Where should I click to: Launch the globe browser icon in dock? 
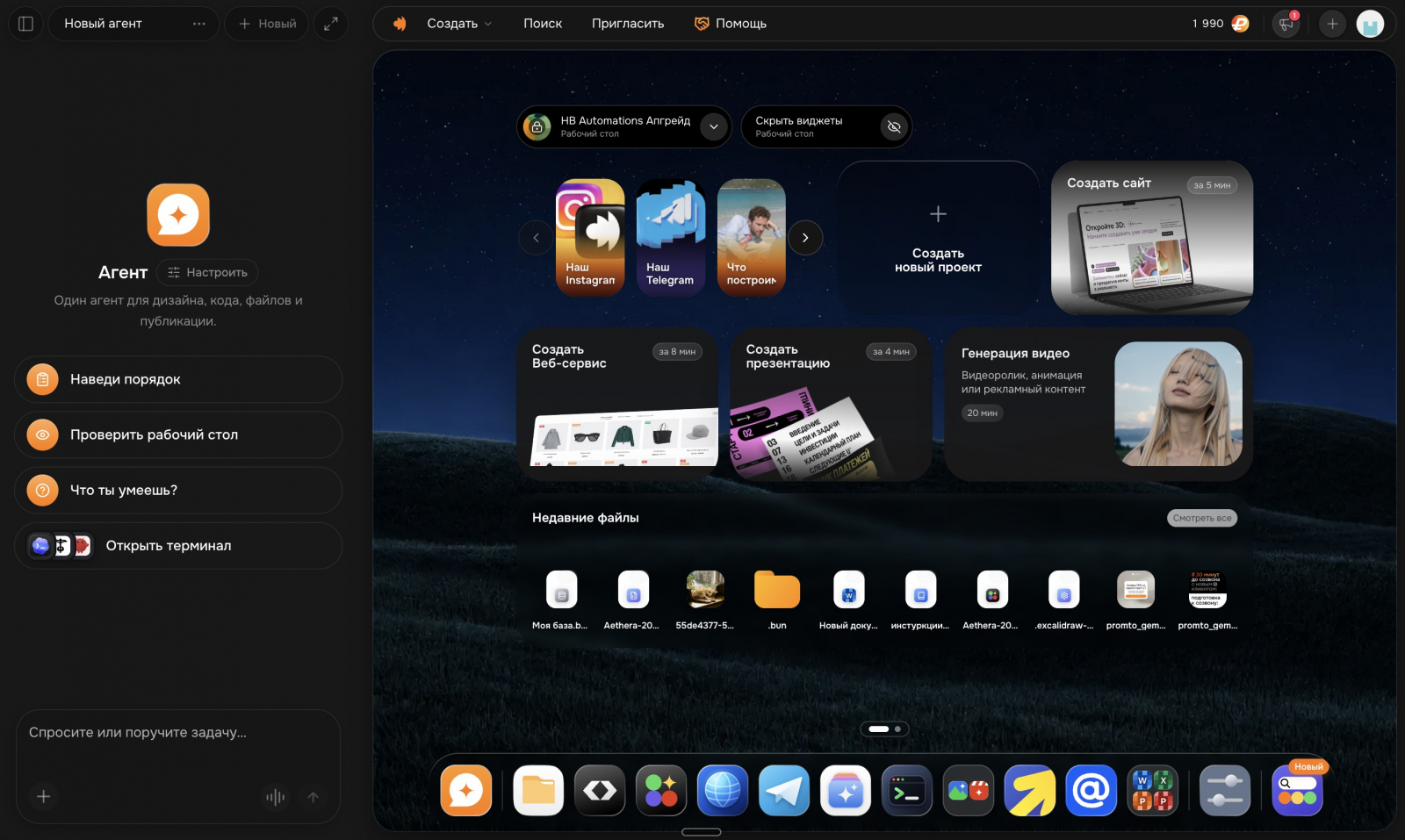723,791
